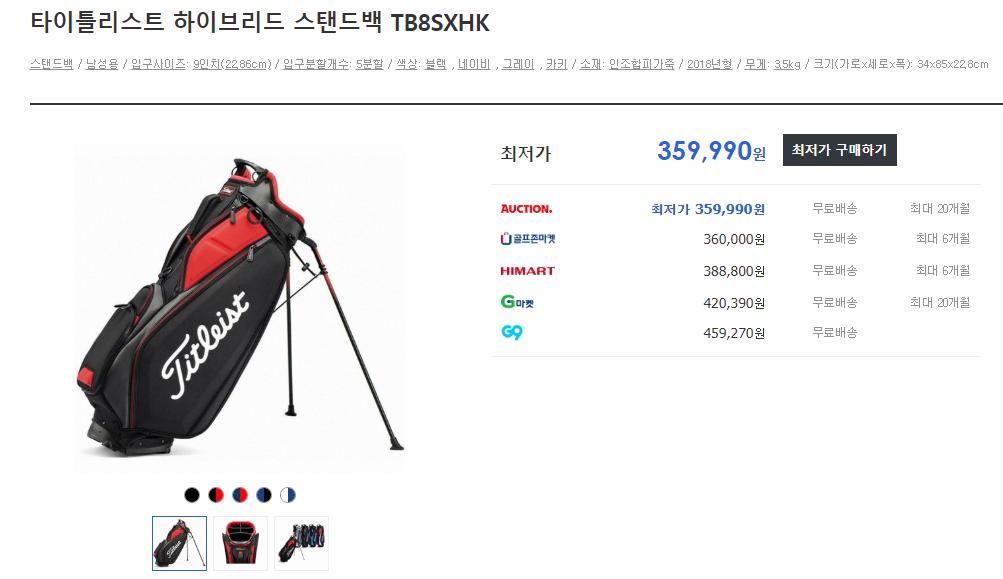Open the 스탠드백 category link
1003x579 pixels.
51,64
